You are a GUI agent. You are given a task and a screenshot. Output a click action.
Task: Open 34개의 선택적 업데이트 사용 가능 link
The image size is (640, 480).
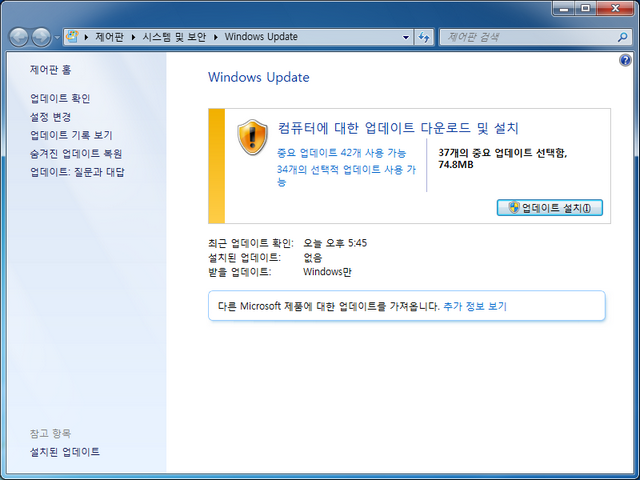tap(346, 176)
